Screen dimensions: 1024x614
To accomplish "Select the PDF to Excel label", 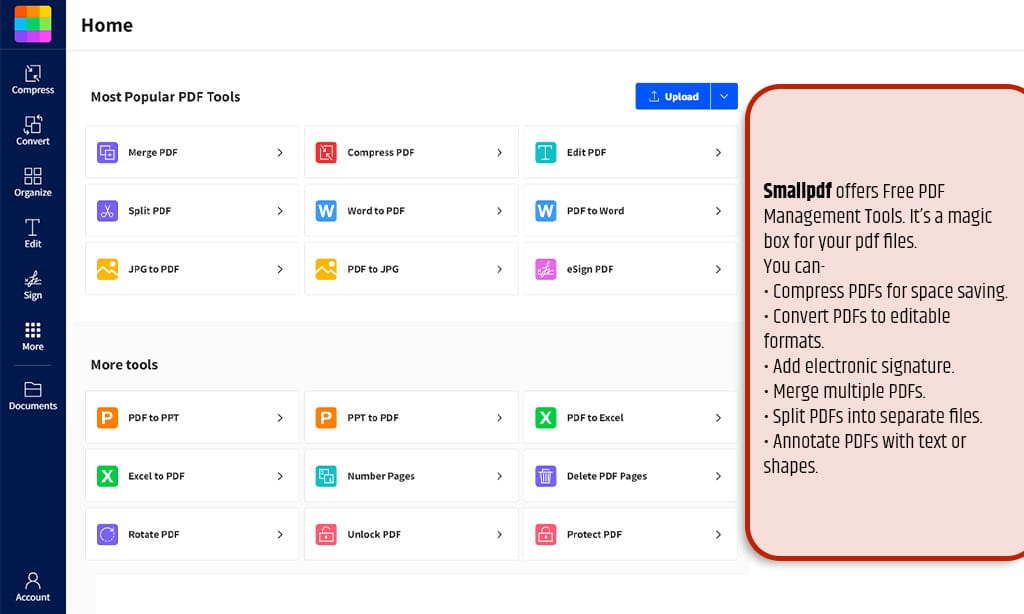I will 595,417.
